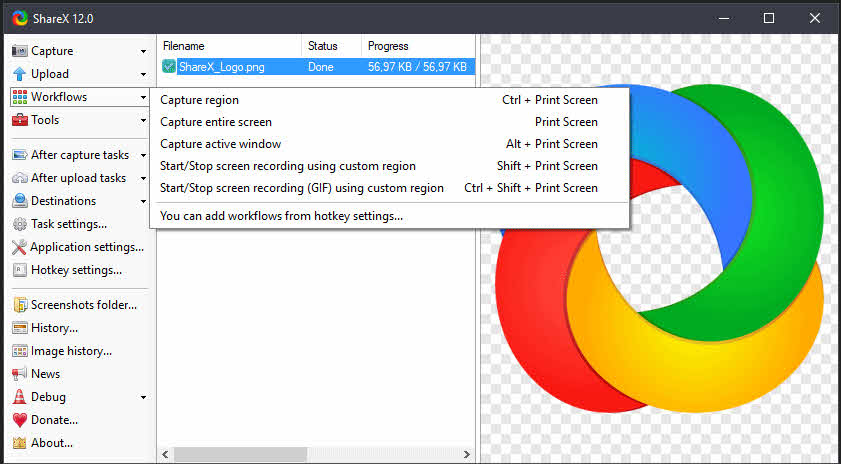
Task: Open Screenshots folder label
Action: tap(84, 305)
